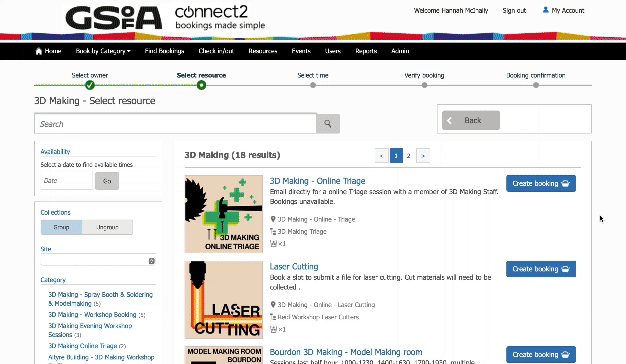This screenshot has height=364, width=626.
Task: Create booking for 3D Making Online Triage
Action: coord(541,184)
